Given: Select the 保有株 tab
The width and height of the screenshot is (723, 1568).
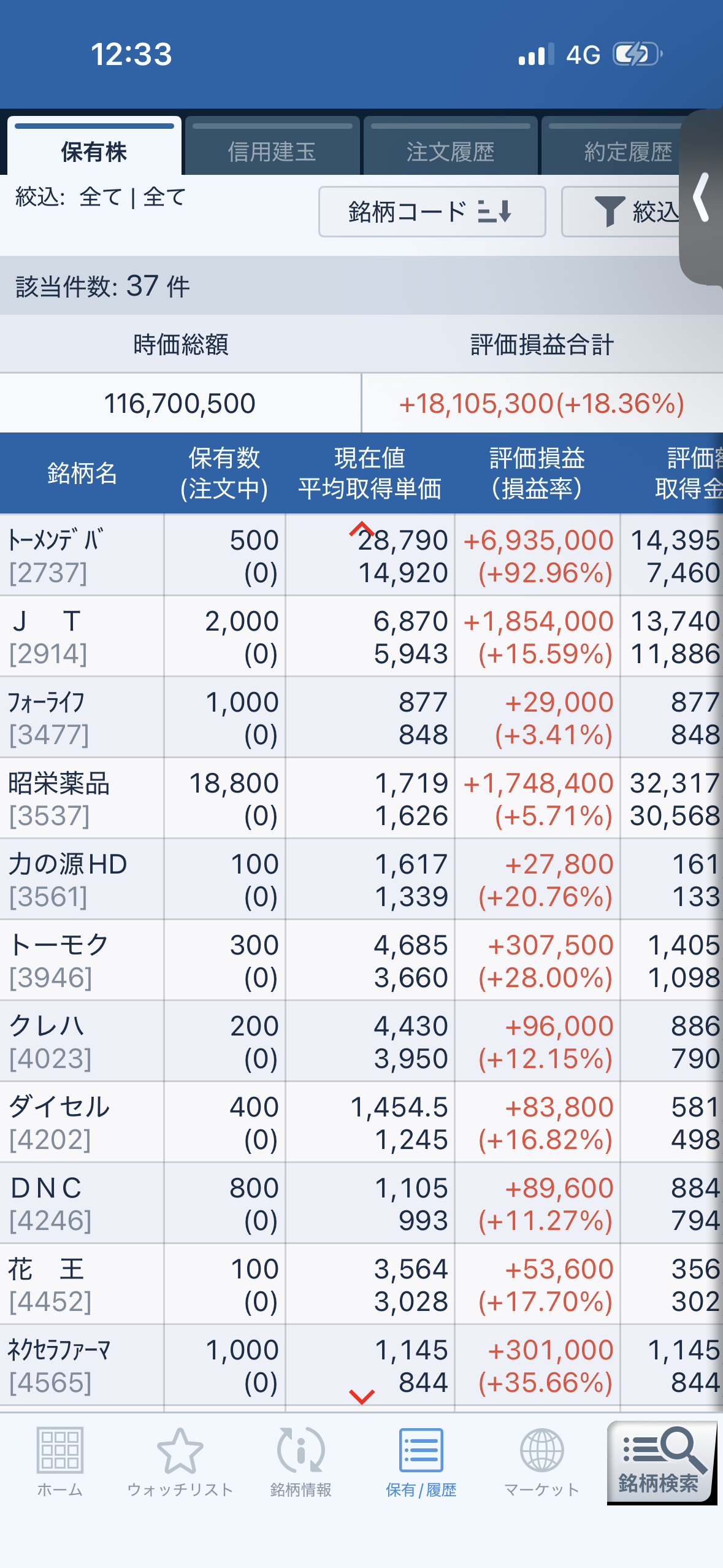Looking at the screenshot, I should click(94, 146).
